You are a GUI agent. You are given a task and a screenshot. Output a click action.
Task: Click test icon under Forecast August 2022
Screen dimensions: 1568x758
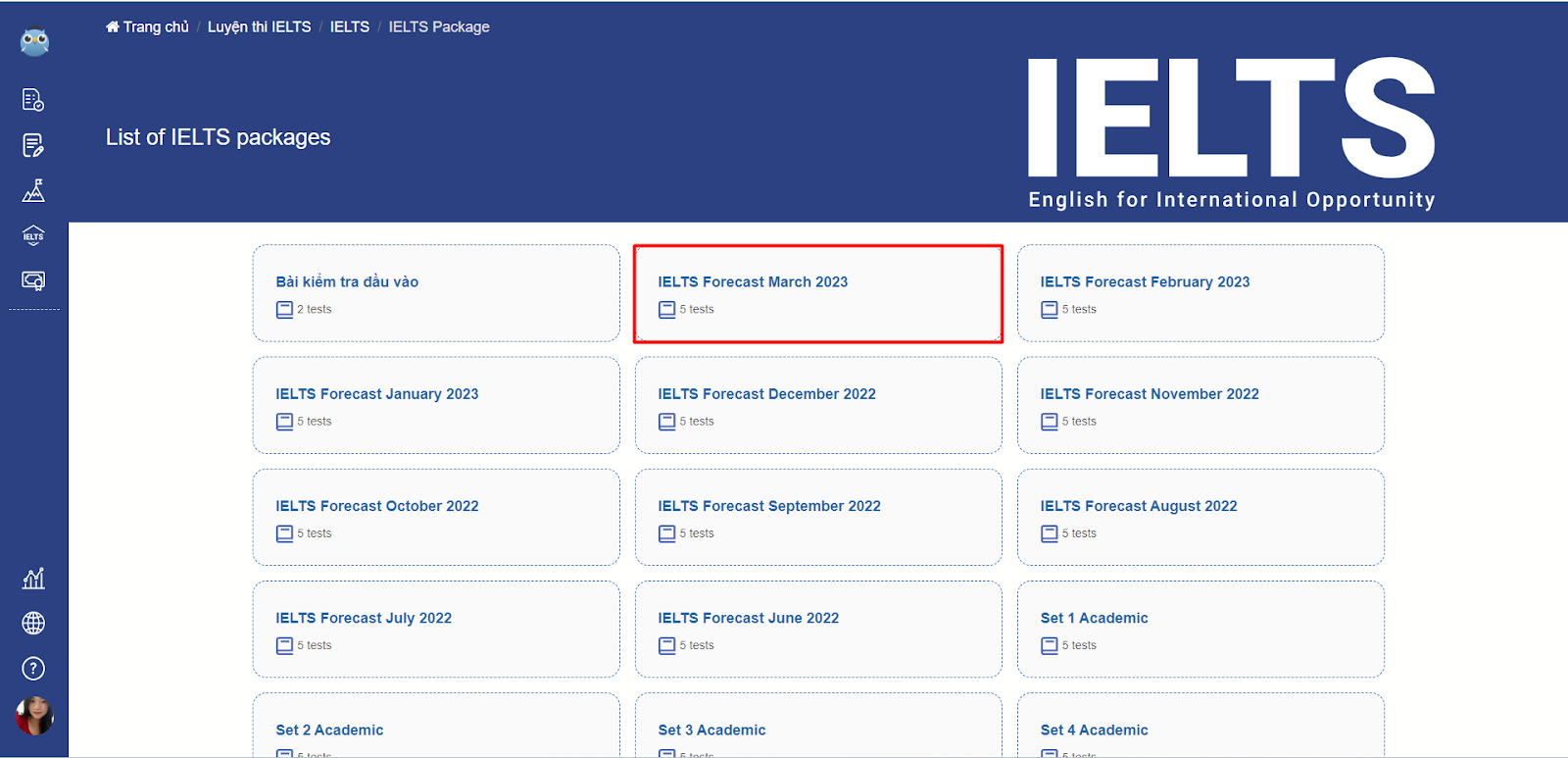point(1049,533)
